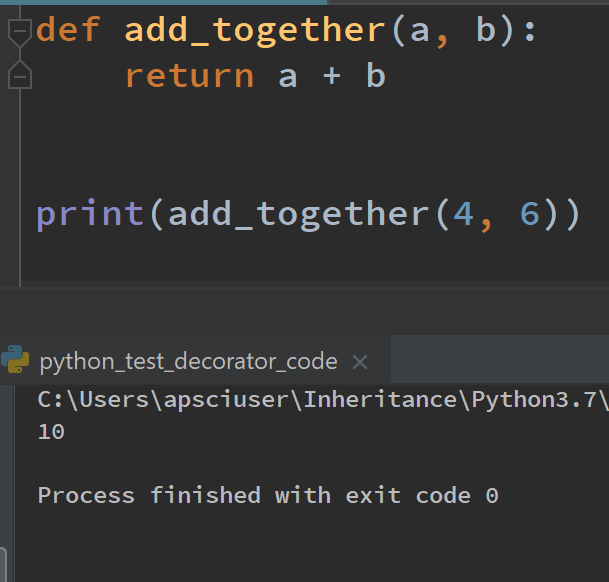Image resolution: width=609 pixels, height=582 pixels.
Task: Click the 'Process finished with exit code 0' message
Action: [x=267, y=495]
